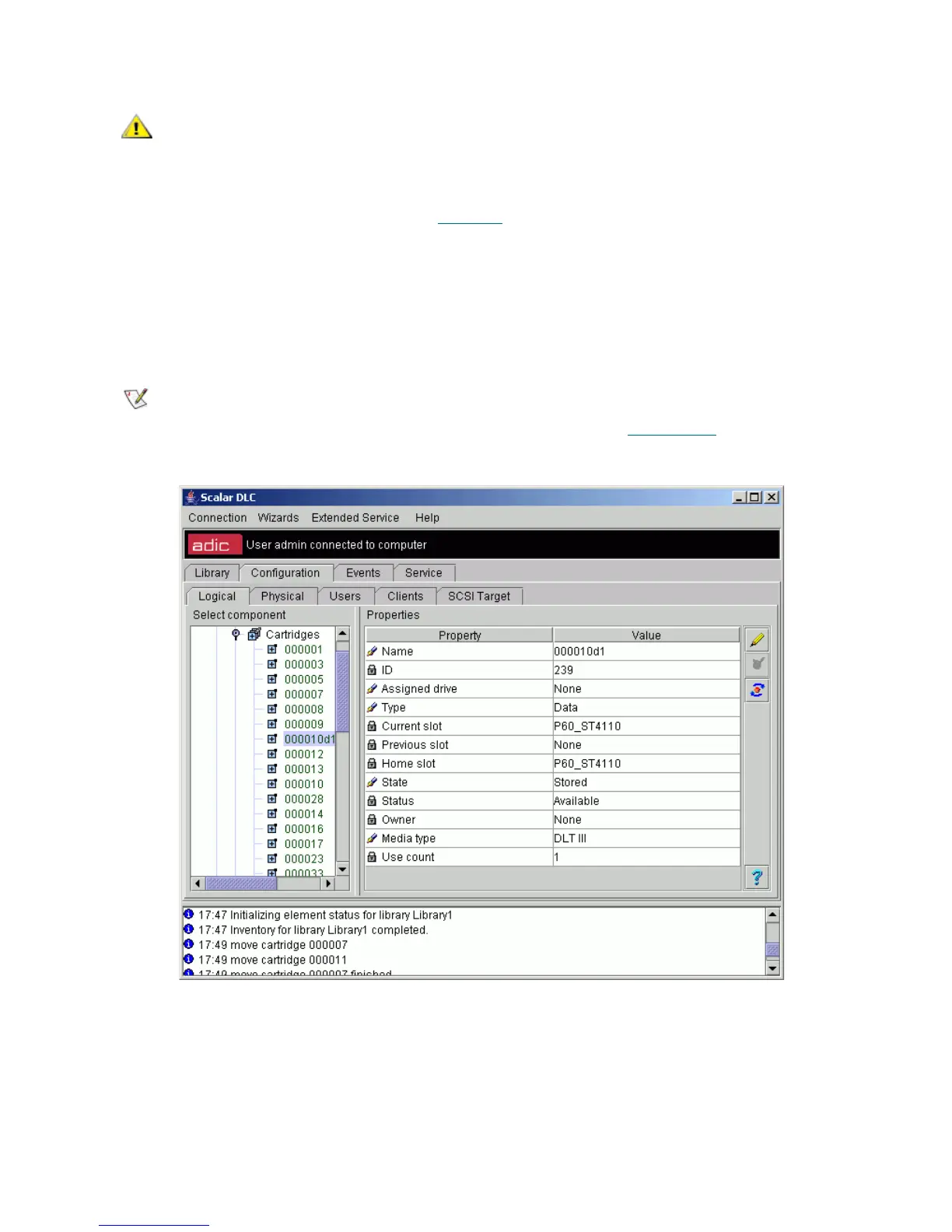The width and height of the screenshot is (952, 1232).
Task: Click the lock icon on the Current slot row
Action: (372, 726)
